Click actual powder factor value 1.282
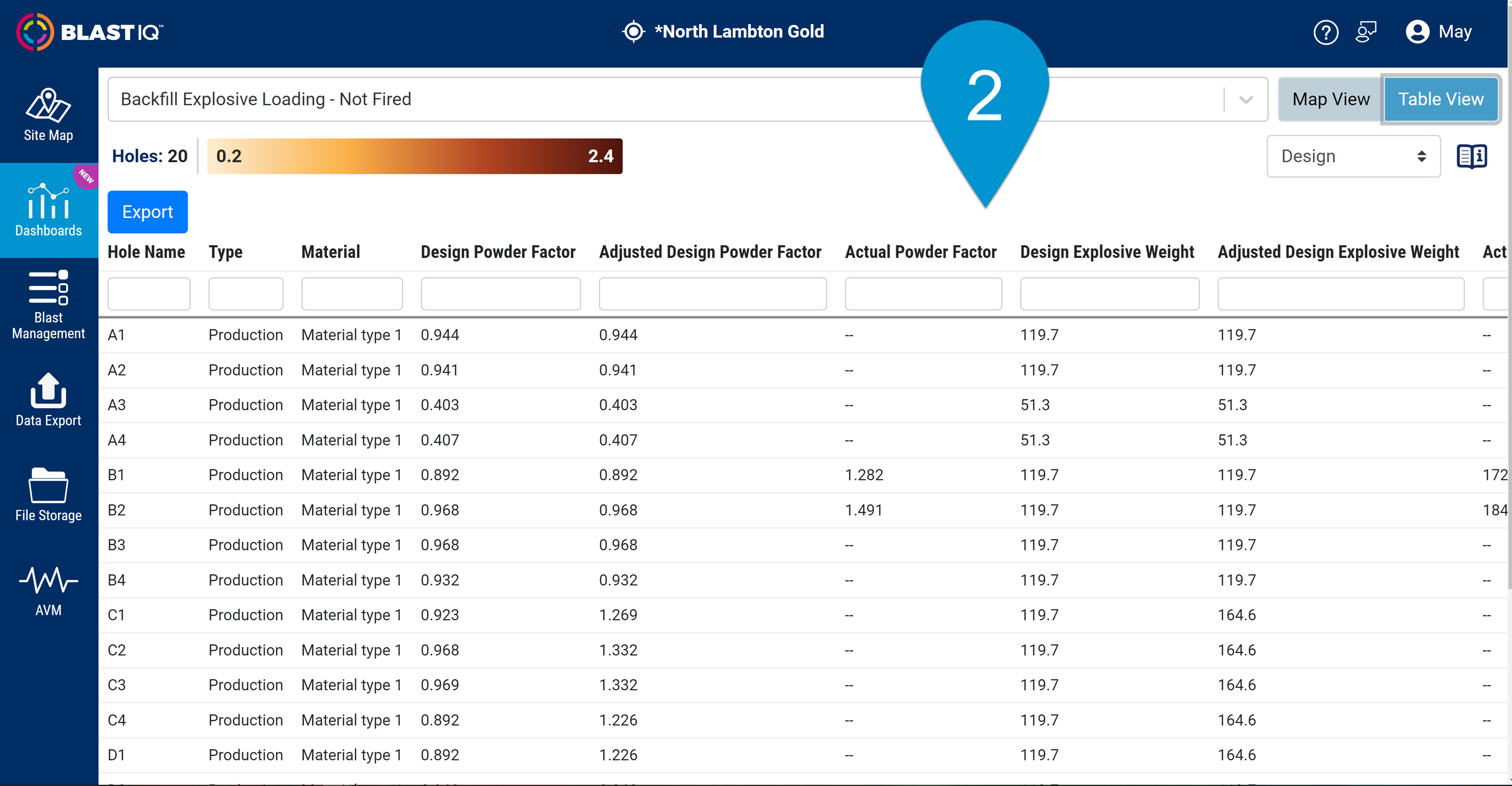The width and height of the screenshot is (1512, 786). click(864, 475)
